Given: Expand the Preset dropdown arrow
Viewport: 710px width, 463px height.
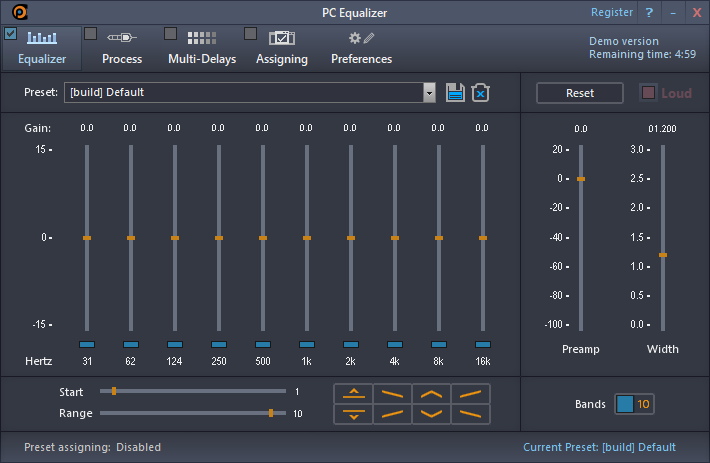Looking at the screenshot, I should 429,93.
